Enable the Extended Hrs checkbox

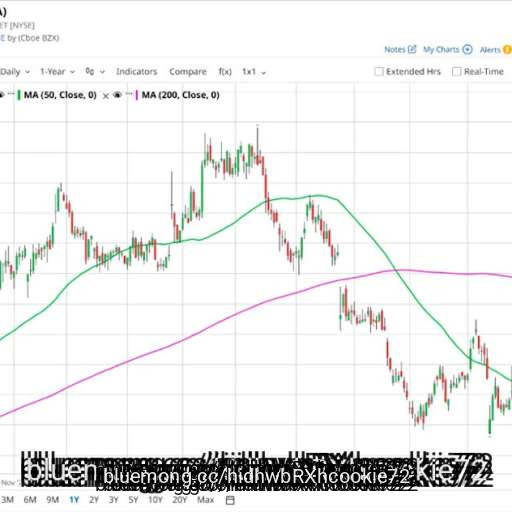tap(379, 71)
